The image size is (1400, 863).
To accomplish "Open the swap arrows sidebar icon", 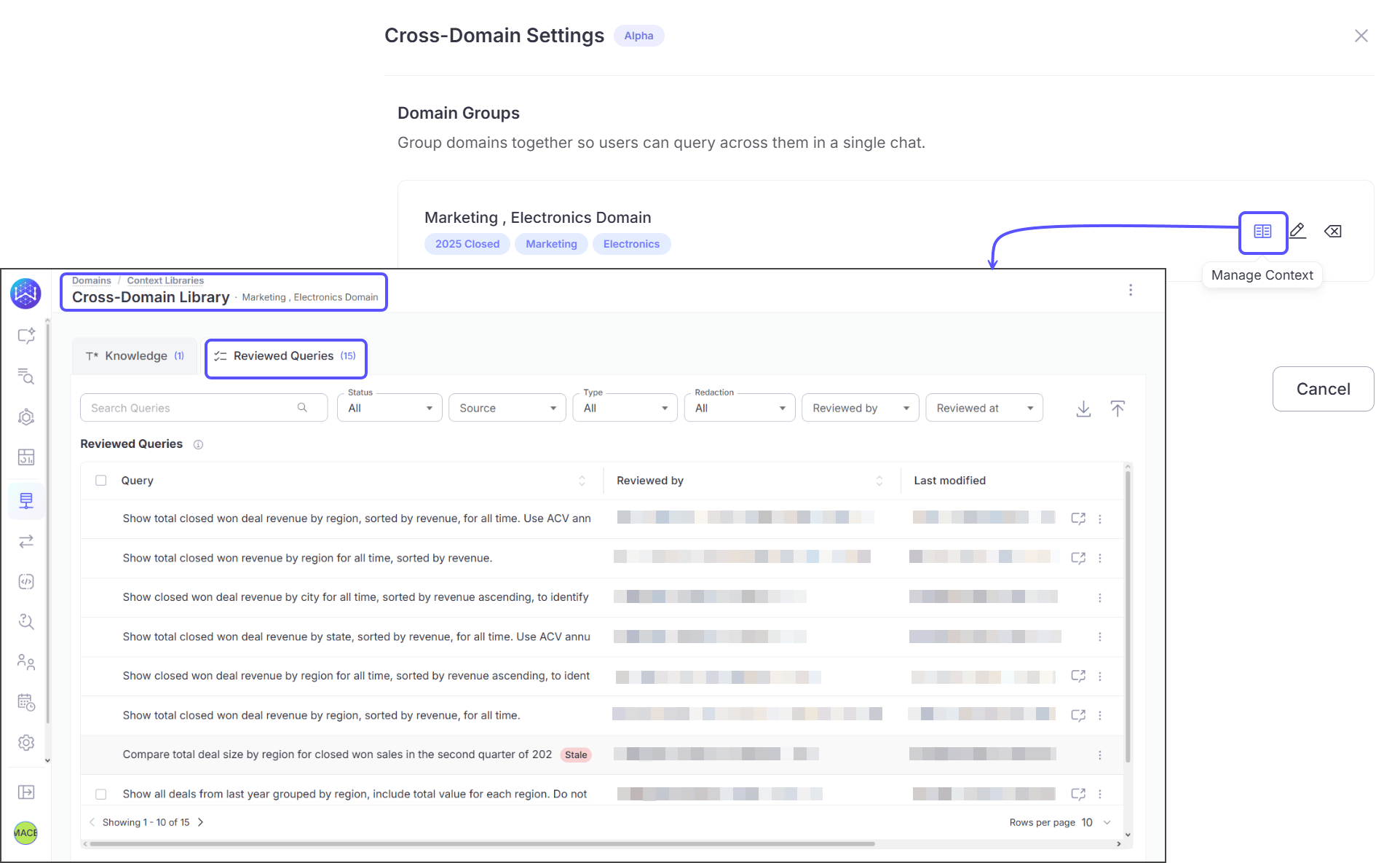I will click(x=26, y=541).
